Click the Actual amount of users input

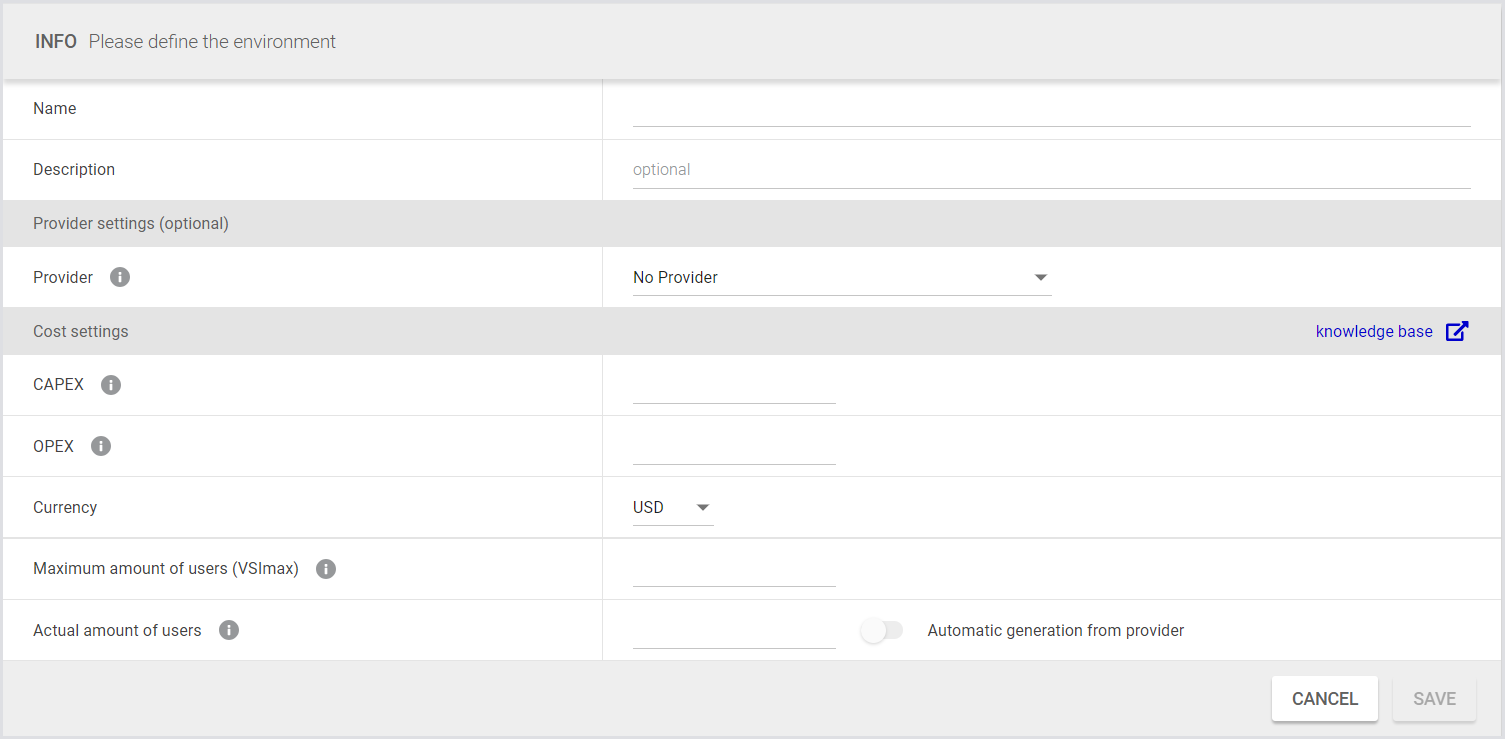[x=734, y=631]
